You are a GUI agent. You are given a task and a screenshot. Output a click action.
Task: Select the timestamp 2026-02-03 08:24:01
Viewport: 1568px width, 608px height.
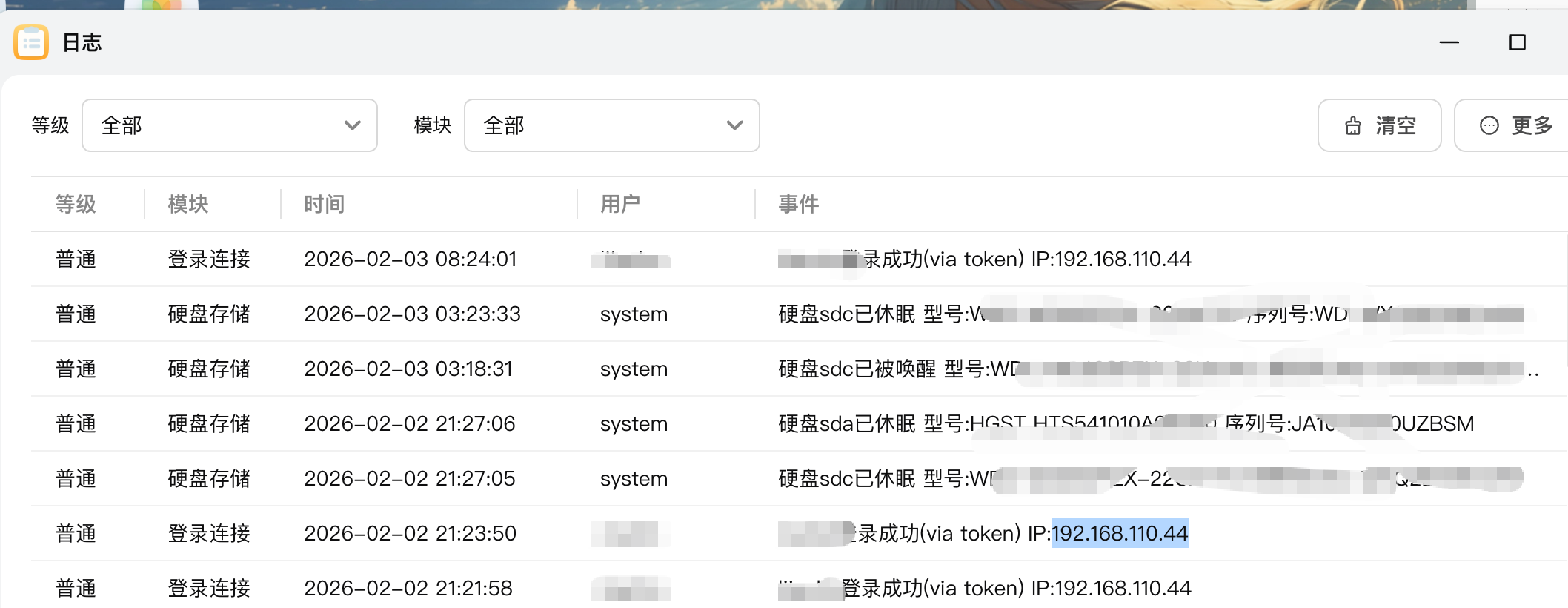[411, 260]
